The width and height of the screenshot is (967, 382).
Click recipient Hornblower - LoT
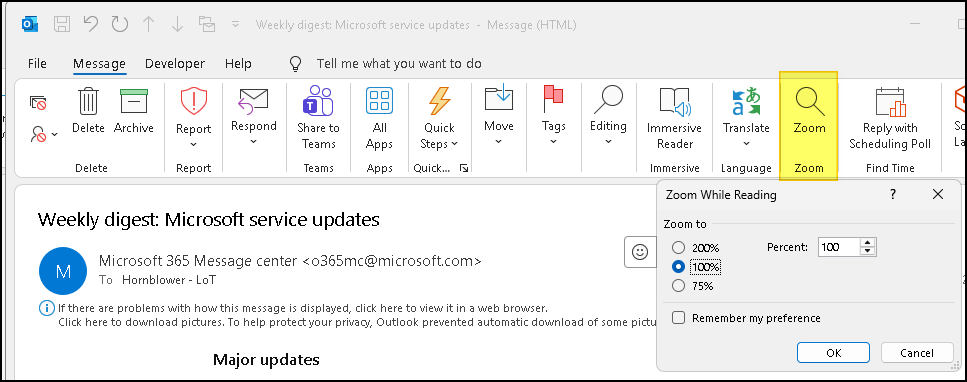pyautogui.click(x=169, y=280)
